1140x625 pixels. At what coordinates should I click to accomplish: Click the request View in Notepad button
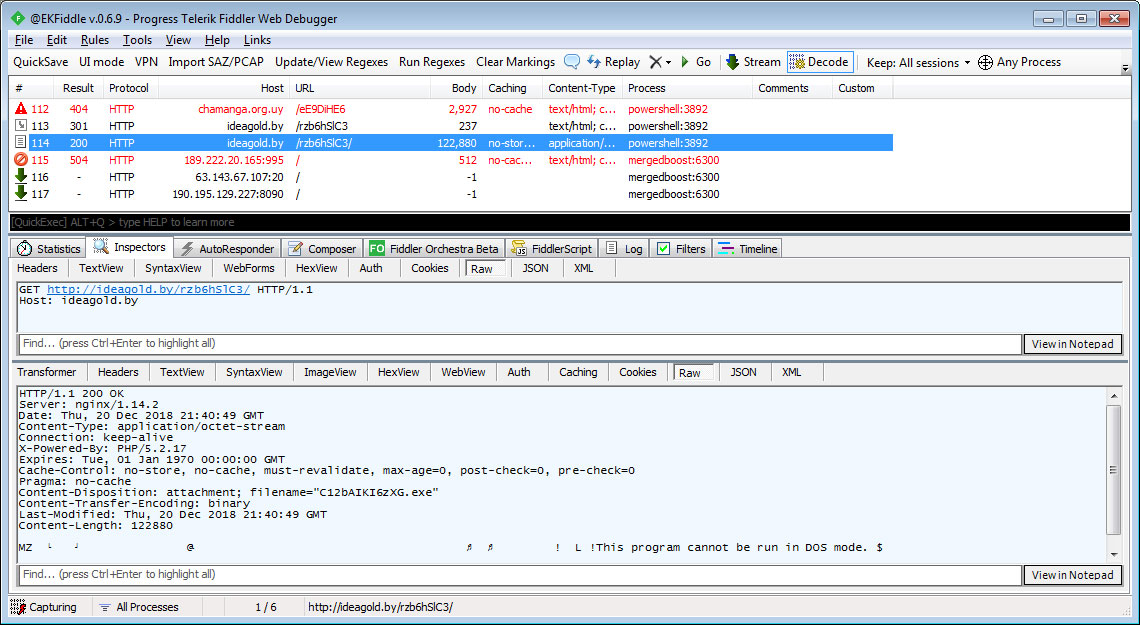click(x=1072, y=344)
